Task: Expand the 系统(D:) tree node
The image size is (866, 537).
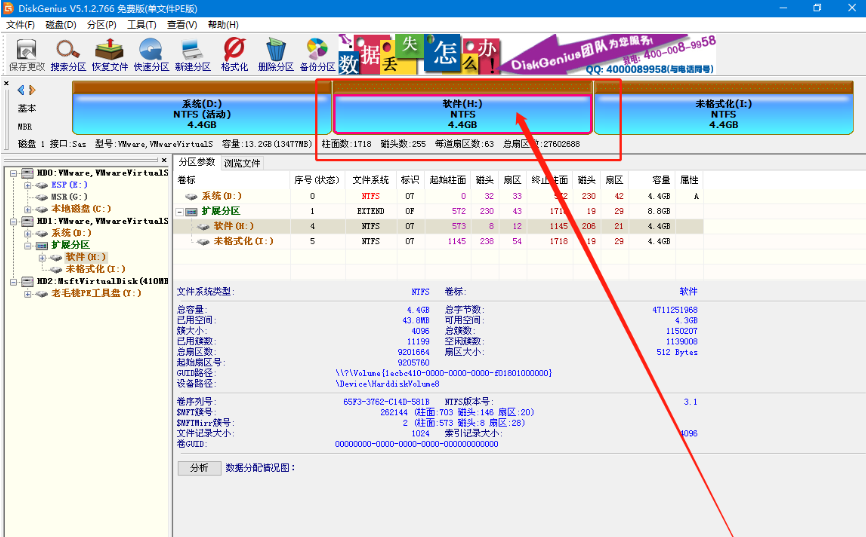Action: 27,233
